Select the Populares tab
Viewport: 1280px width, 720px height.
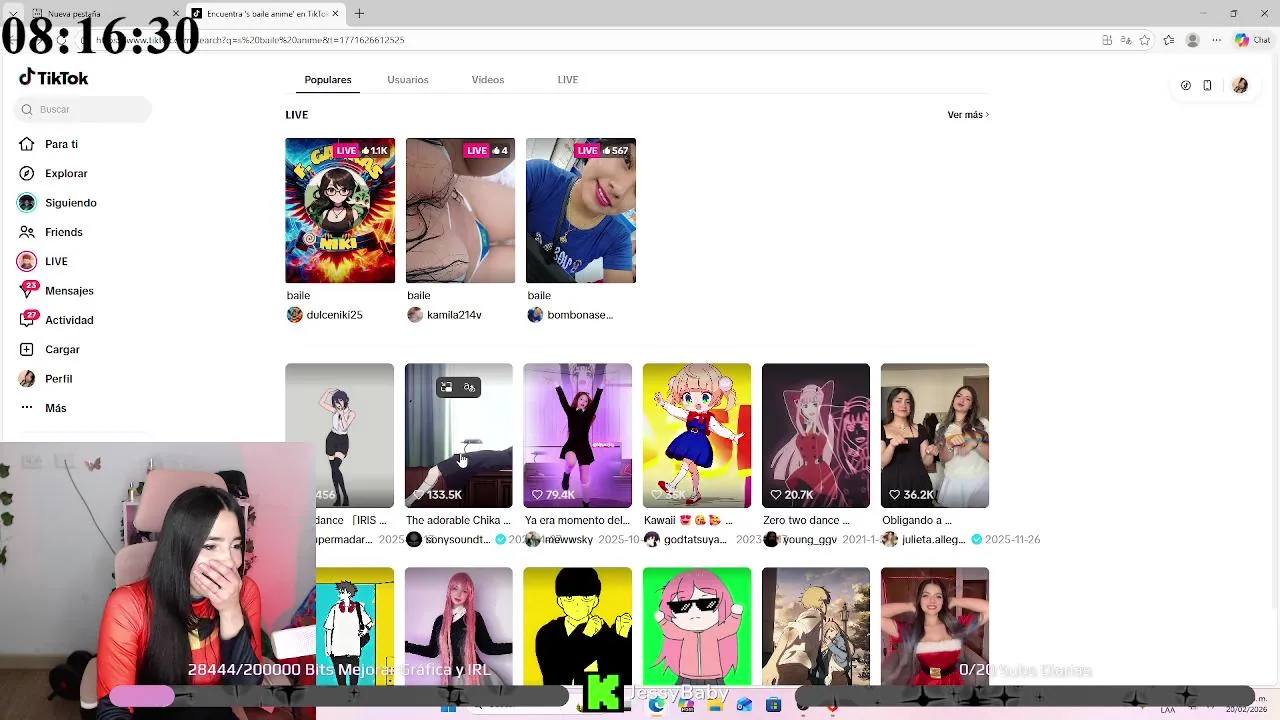point(328,80)
